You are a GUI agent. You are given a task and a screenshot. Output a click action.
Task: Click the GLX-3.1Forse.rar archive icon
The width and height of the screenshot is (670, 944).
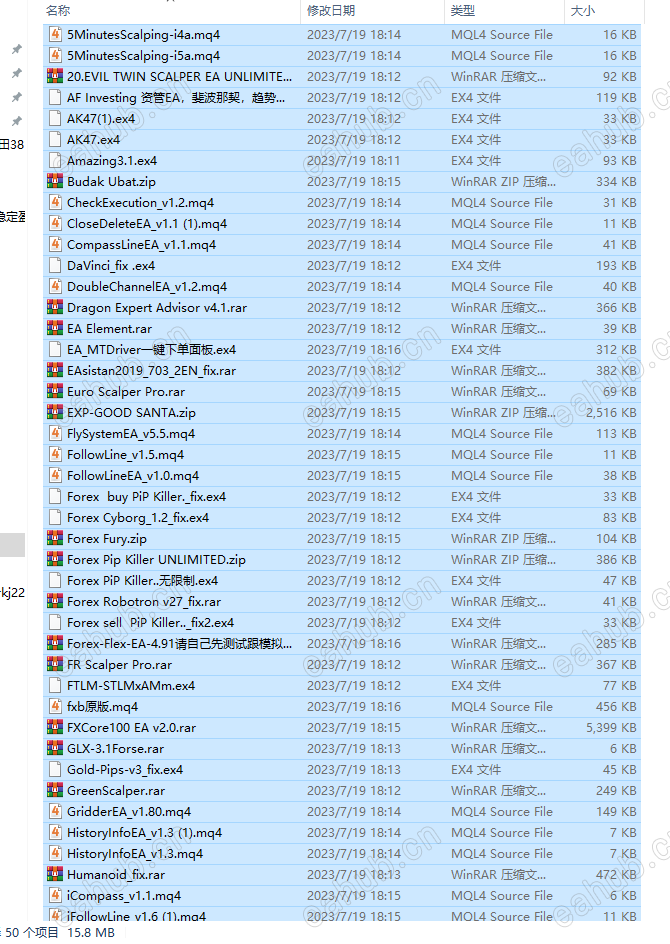coord(55,748)
